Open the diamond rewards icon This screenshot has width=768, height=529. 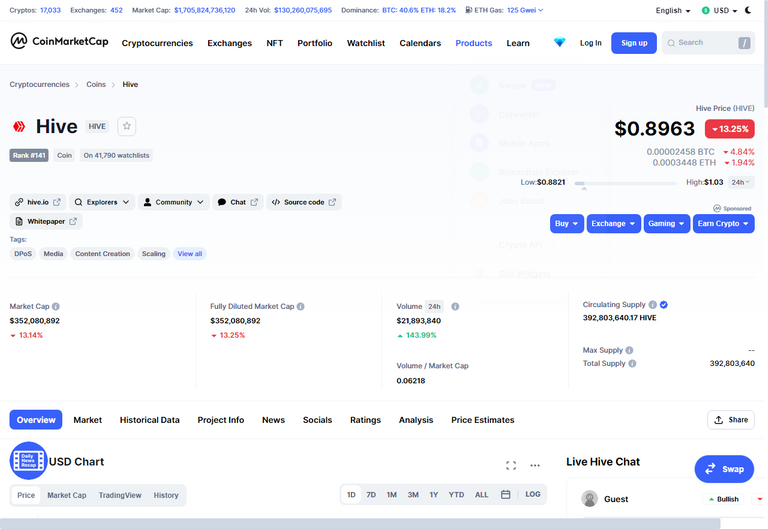(559, 43)
